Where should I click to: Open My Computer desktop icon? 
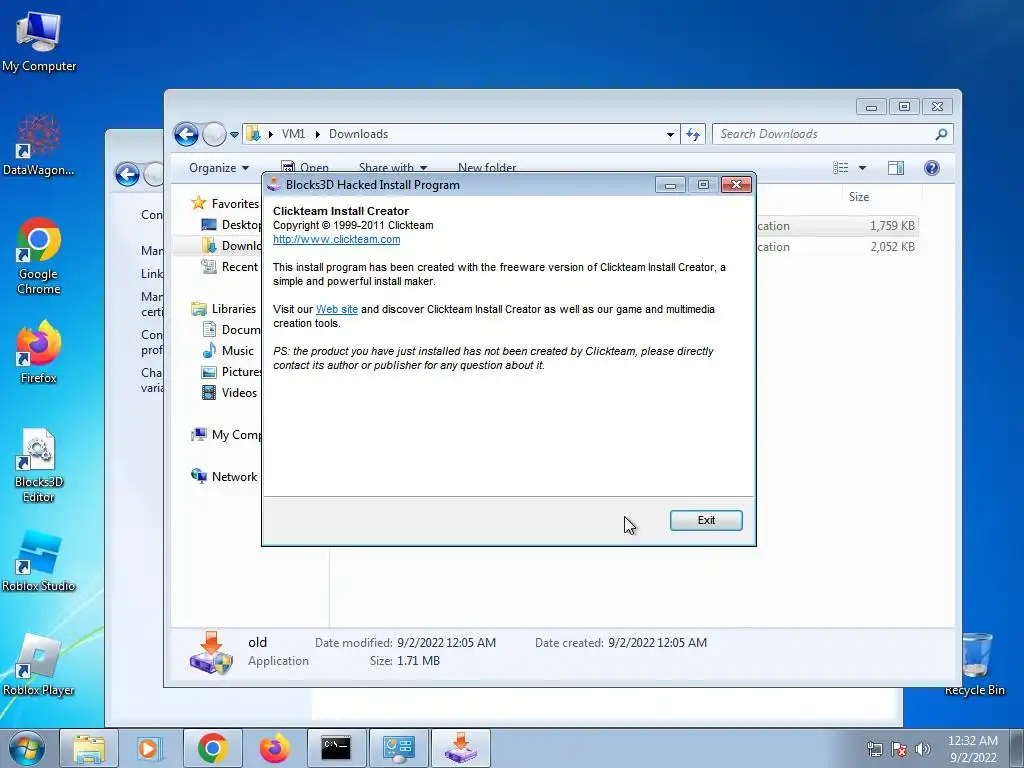[x=39, y=40]
